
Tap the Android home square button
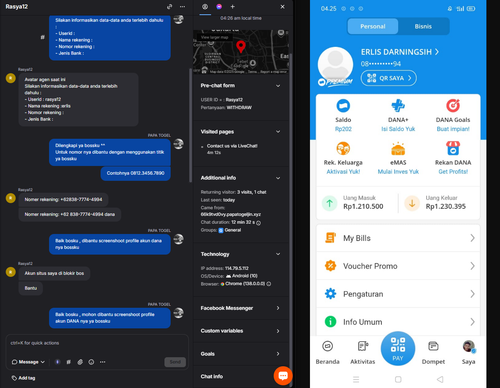click(x=398, y=379)
